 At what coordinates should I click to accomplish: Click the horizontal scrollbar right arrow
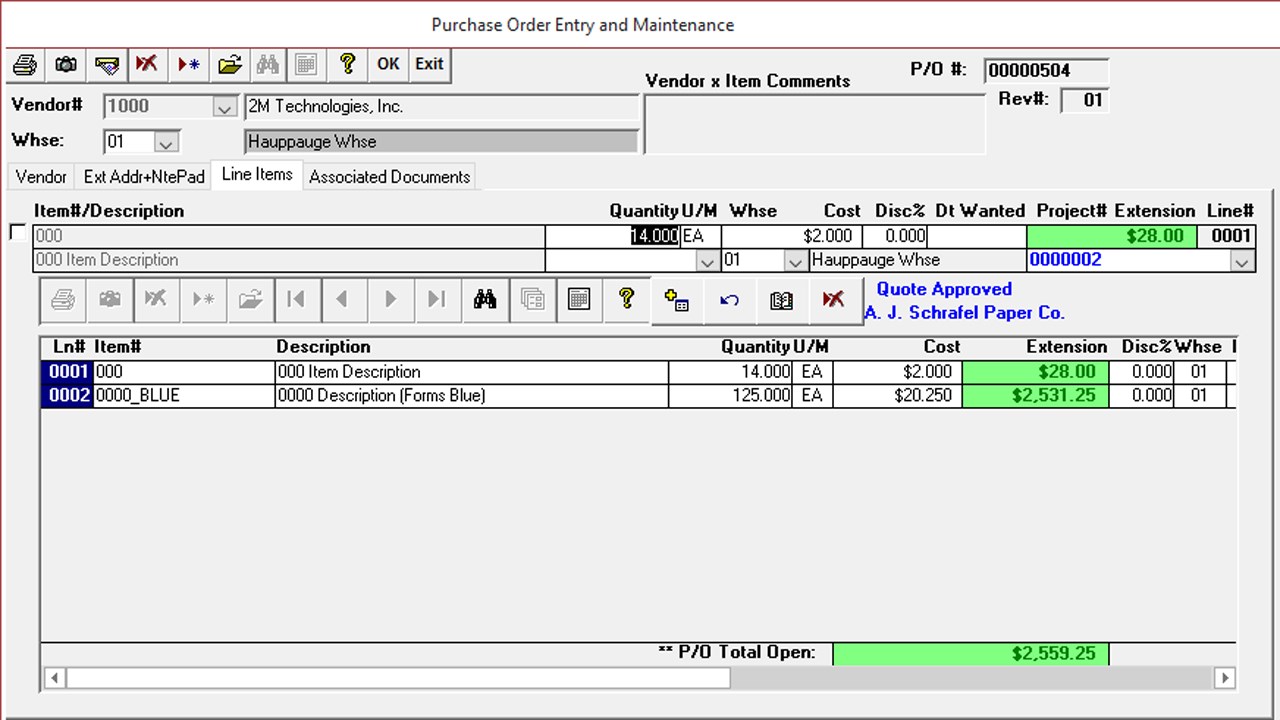tap(1225, 678)
